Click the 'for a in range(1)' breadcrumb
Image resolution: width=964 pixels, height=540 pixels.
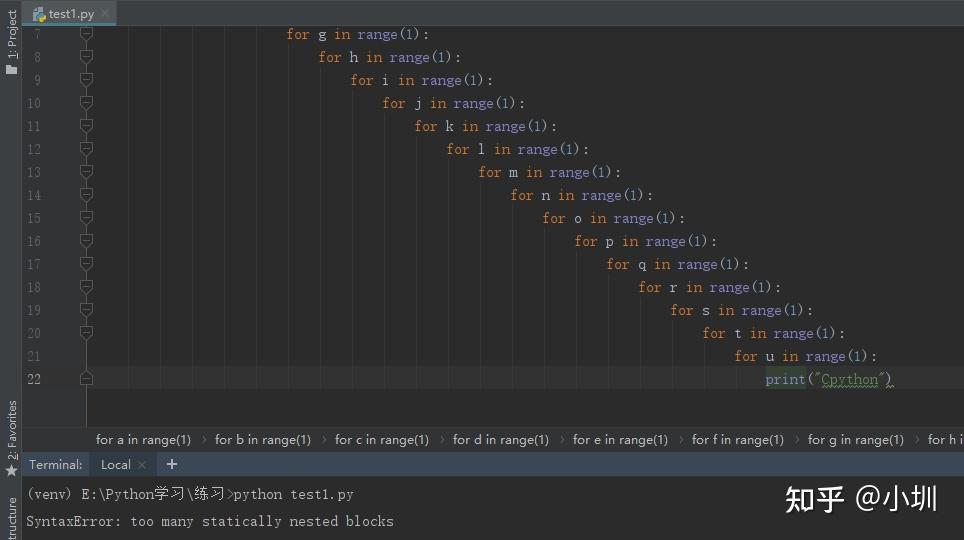click(x=143, y=440)
